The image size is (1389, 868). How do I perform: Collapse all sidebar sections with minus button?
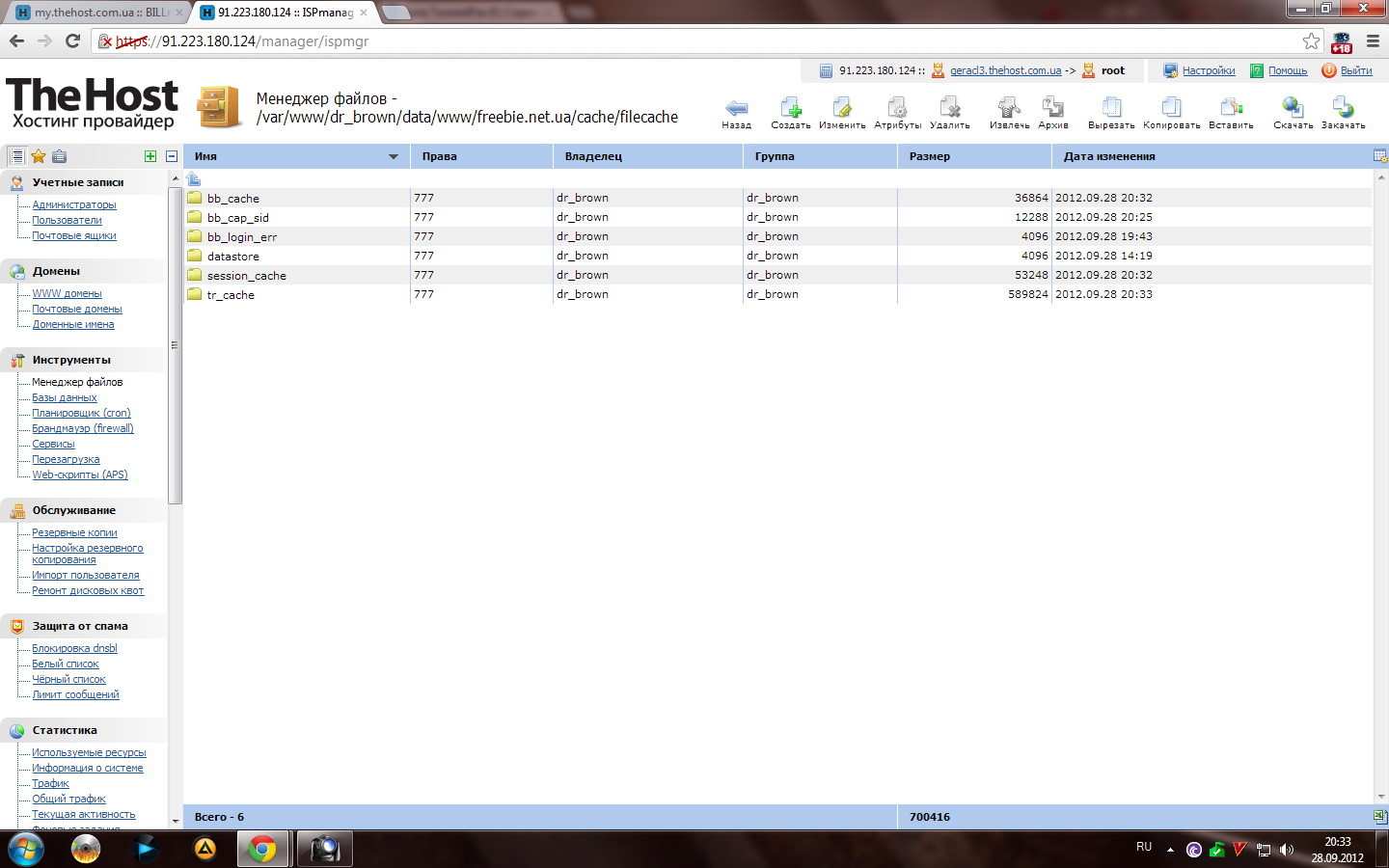point(172,156)
